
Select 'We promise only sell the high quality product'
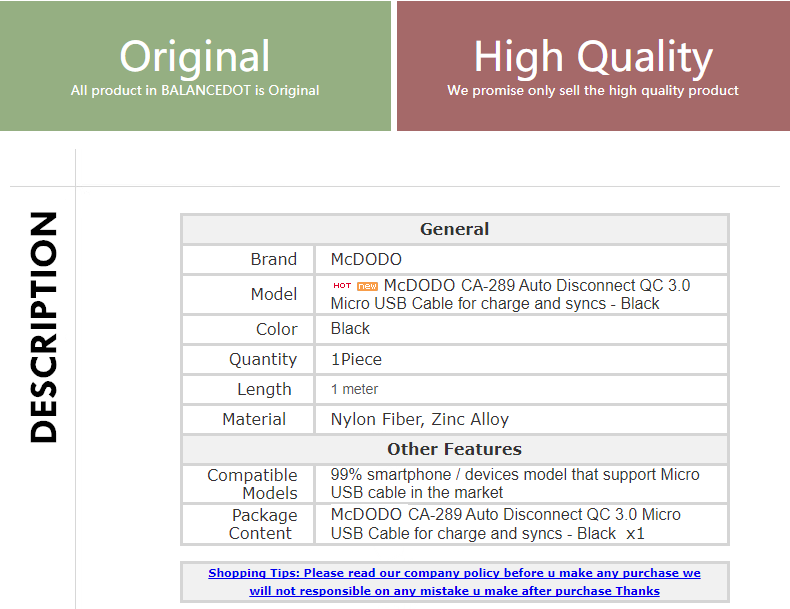[x=593, y=91]
